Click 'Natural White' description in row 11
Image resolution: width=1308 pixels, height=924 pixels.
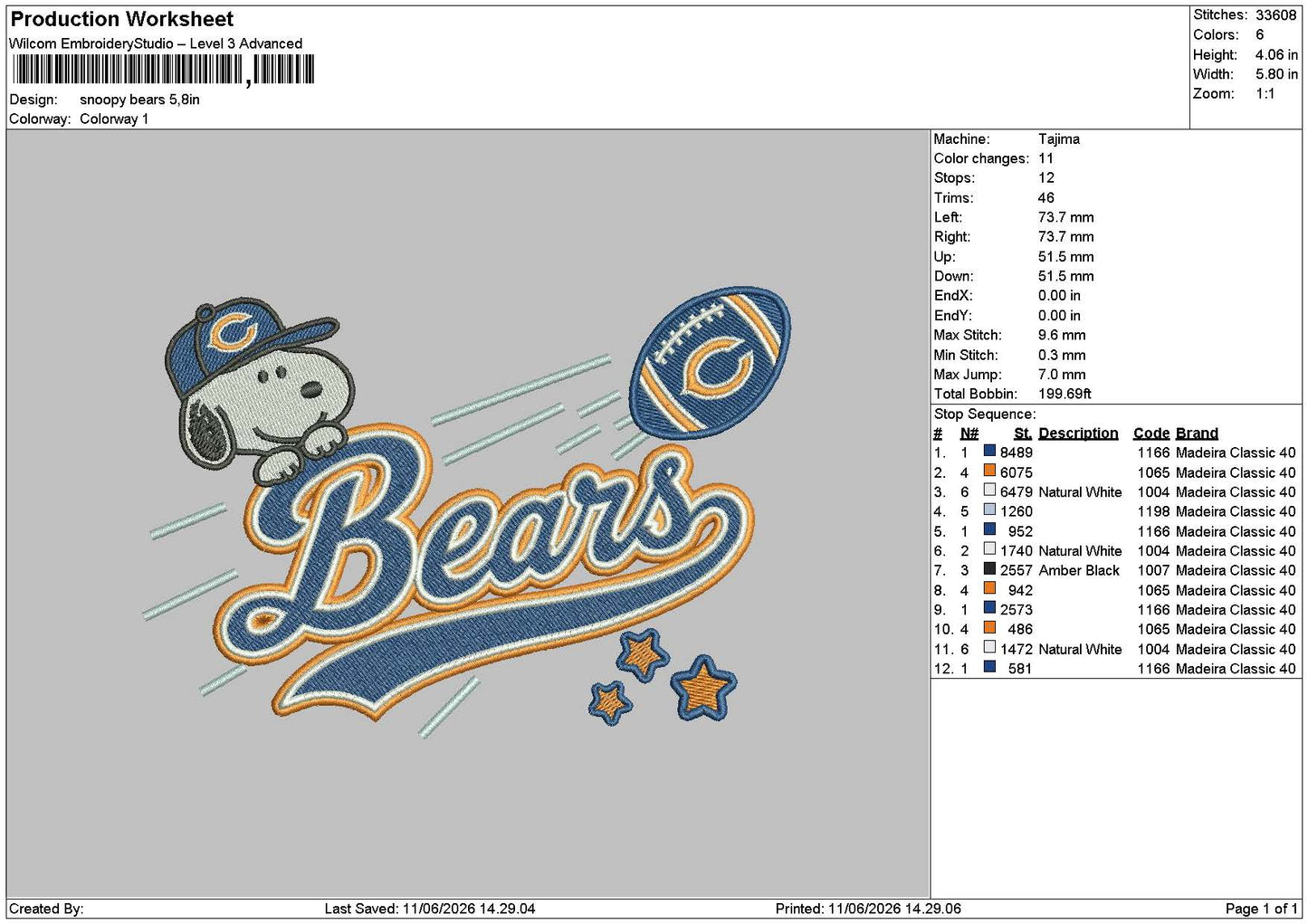(x=1080, y=649)
